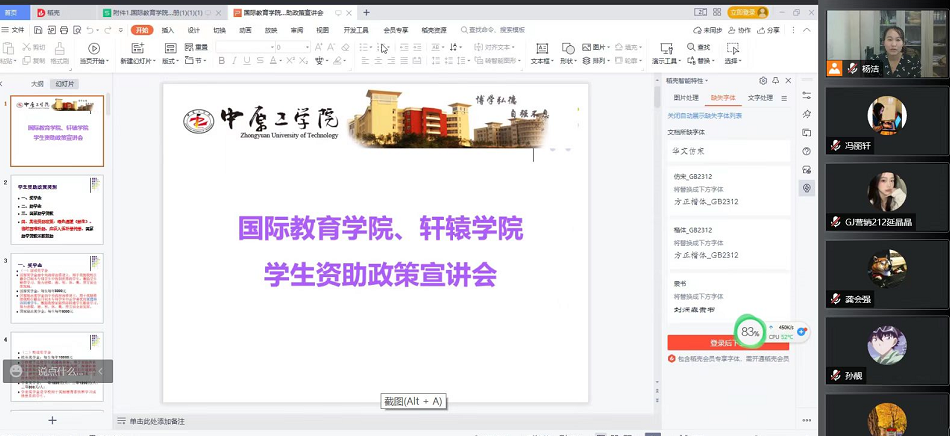Screen dimensions: 950x436
Task: Switch to the Insert (插入) ribbon tab
Action: pos(168,30)
